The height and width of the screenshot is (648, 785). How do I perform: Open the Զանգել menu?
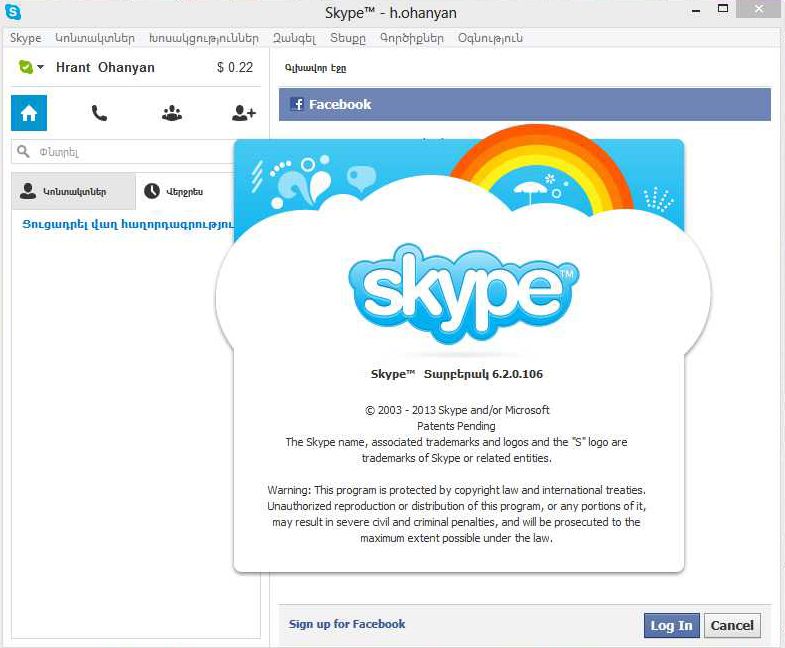294,38
